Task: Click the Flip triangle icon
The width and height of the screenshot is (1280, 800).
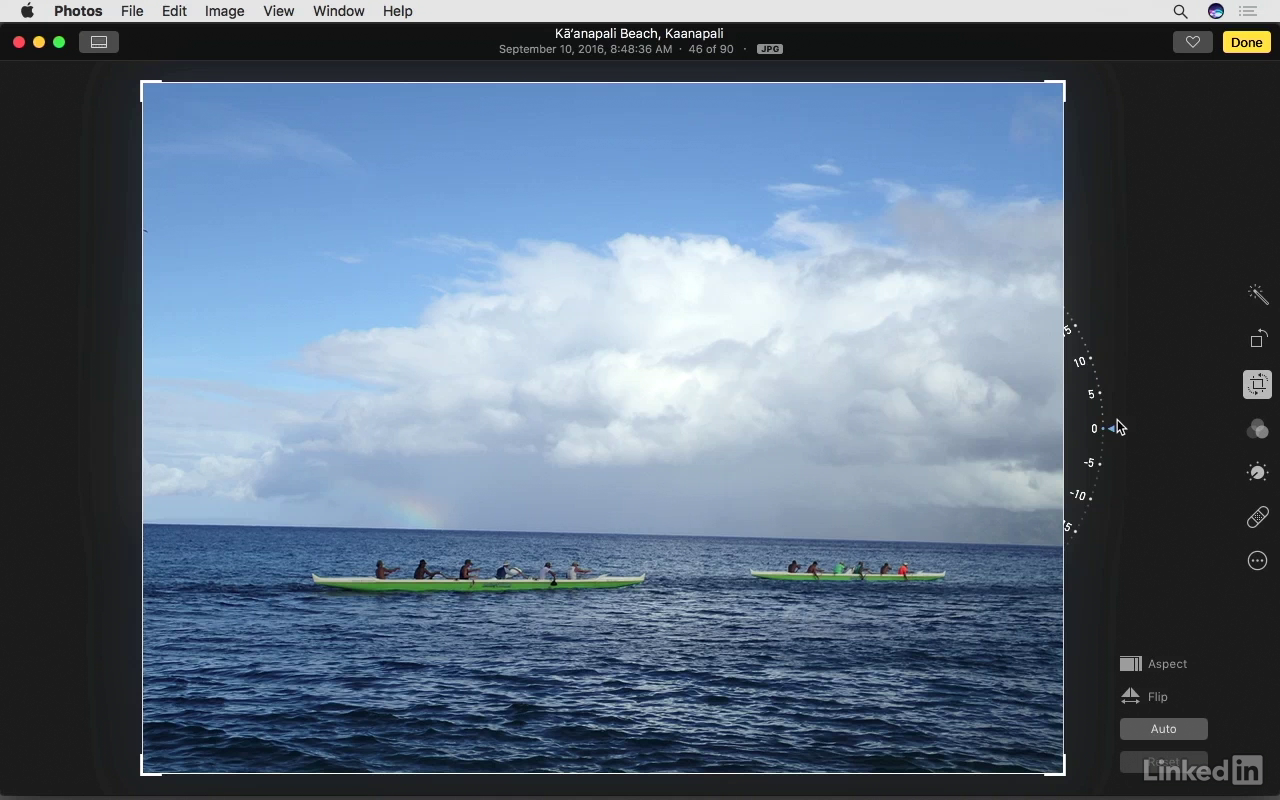Action: tap(1130, 696)
